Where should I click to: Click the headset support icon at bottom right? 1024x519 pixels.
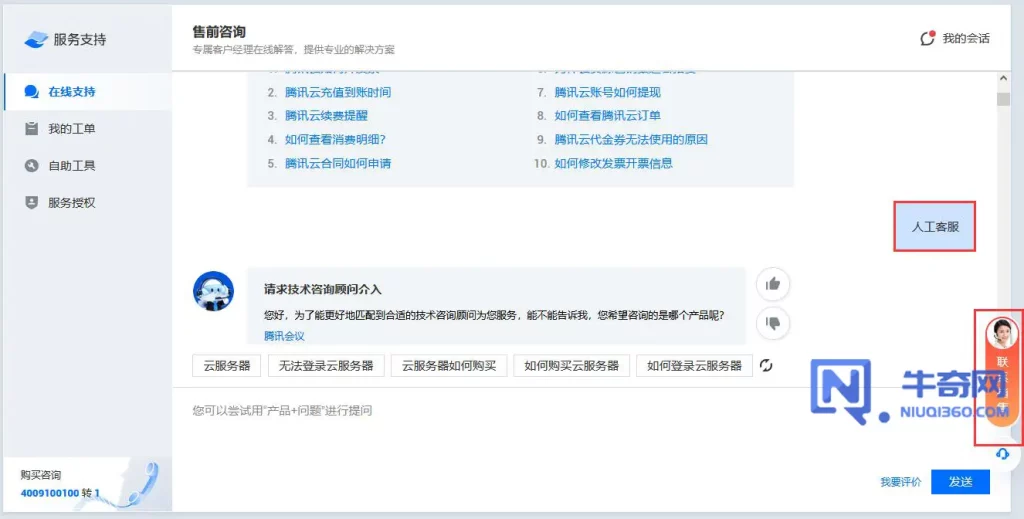pos(1003,454)
